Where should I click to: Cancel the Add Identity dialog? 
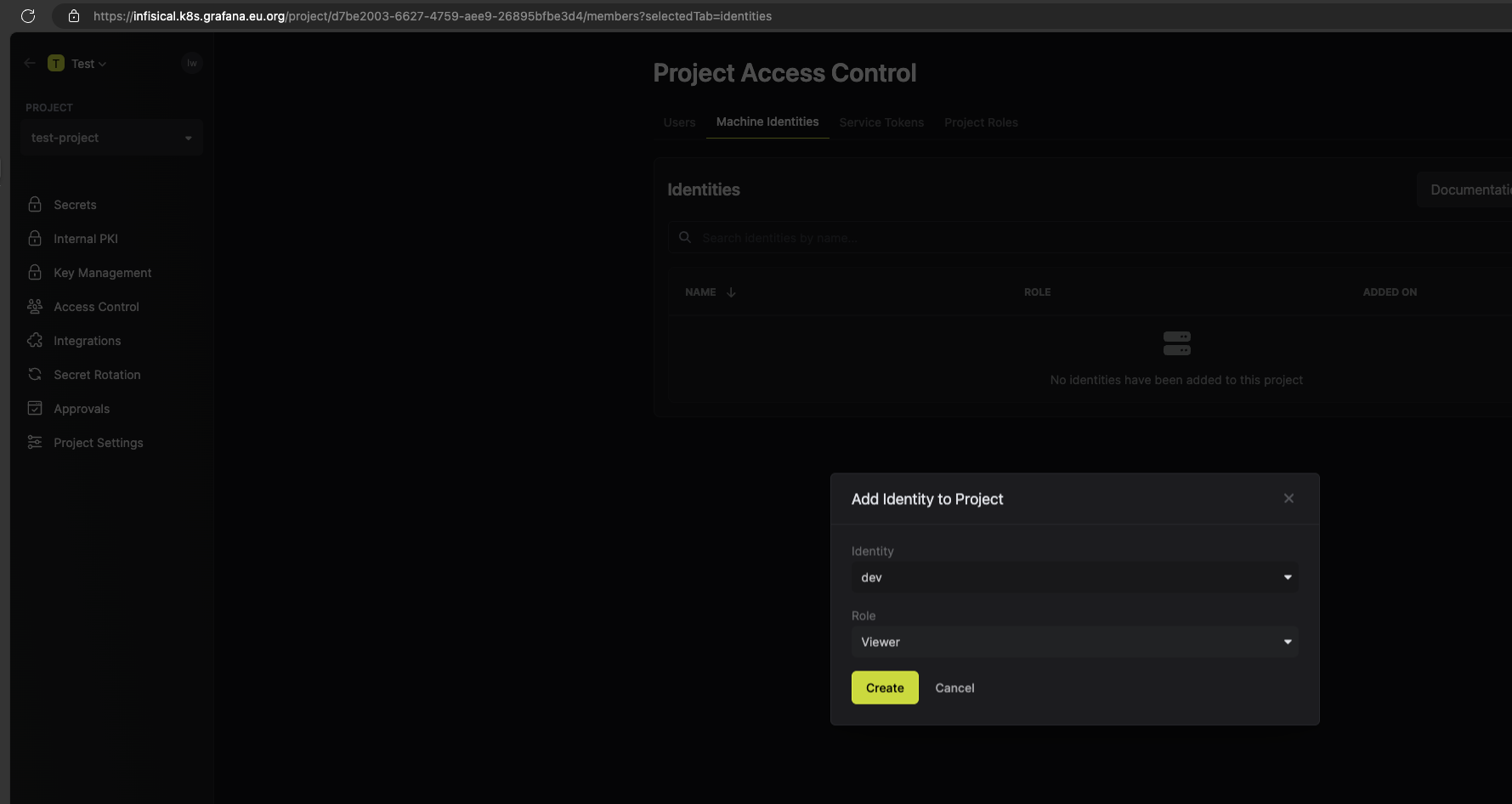coord(954,688)
